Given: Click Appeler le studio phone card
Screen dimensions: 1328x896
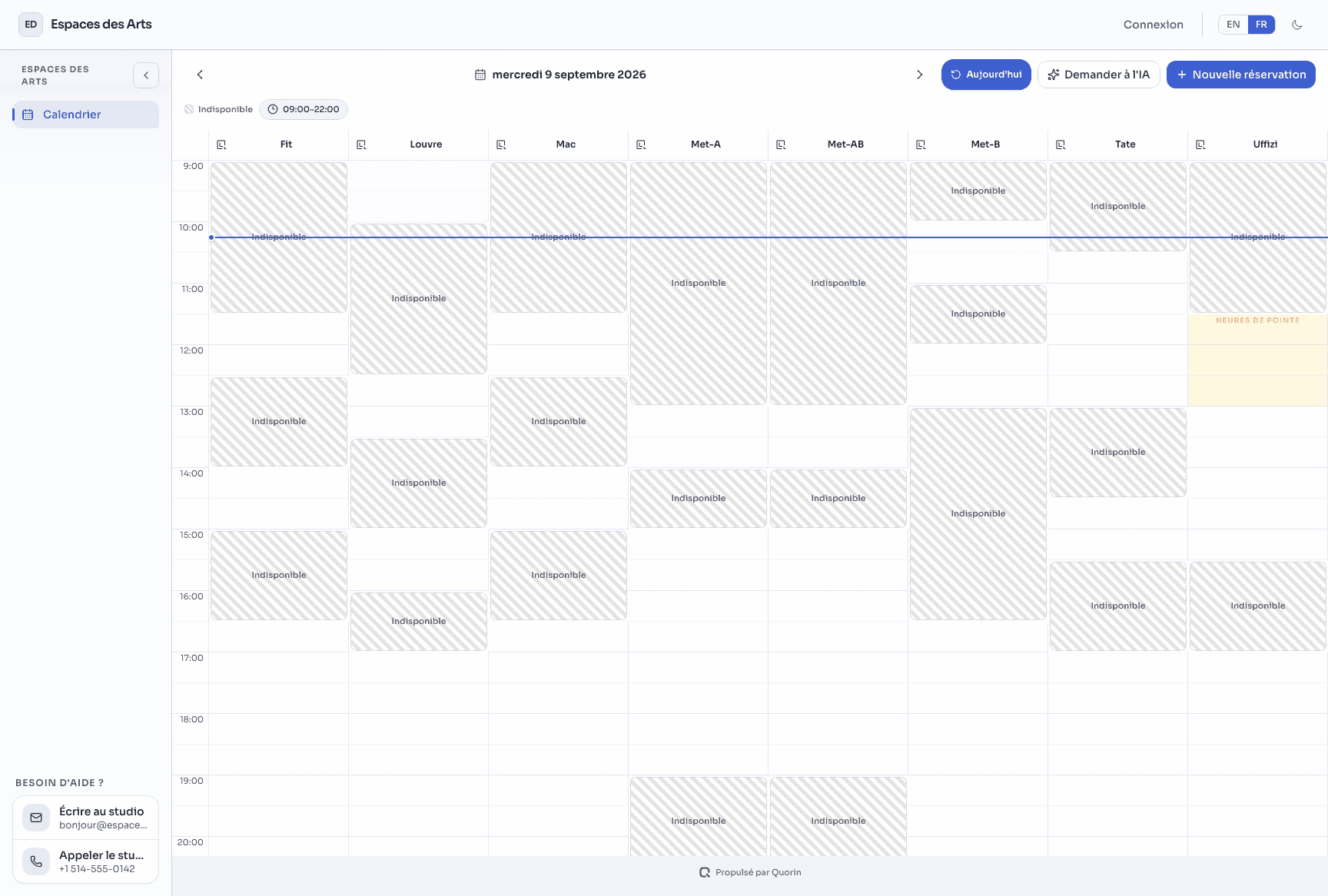Looking at the screenshot, I should coord(85,861).
